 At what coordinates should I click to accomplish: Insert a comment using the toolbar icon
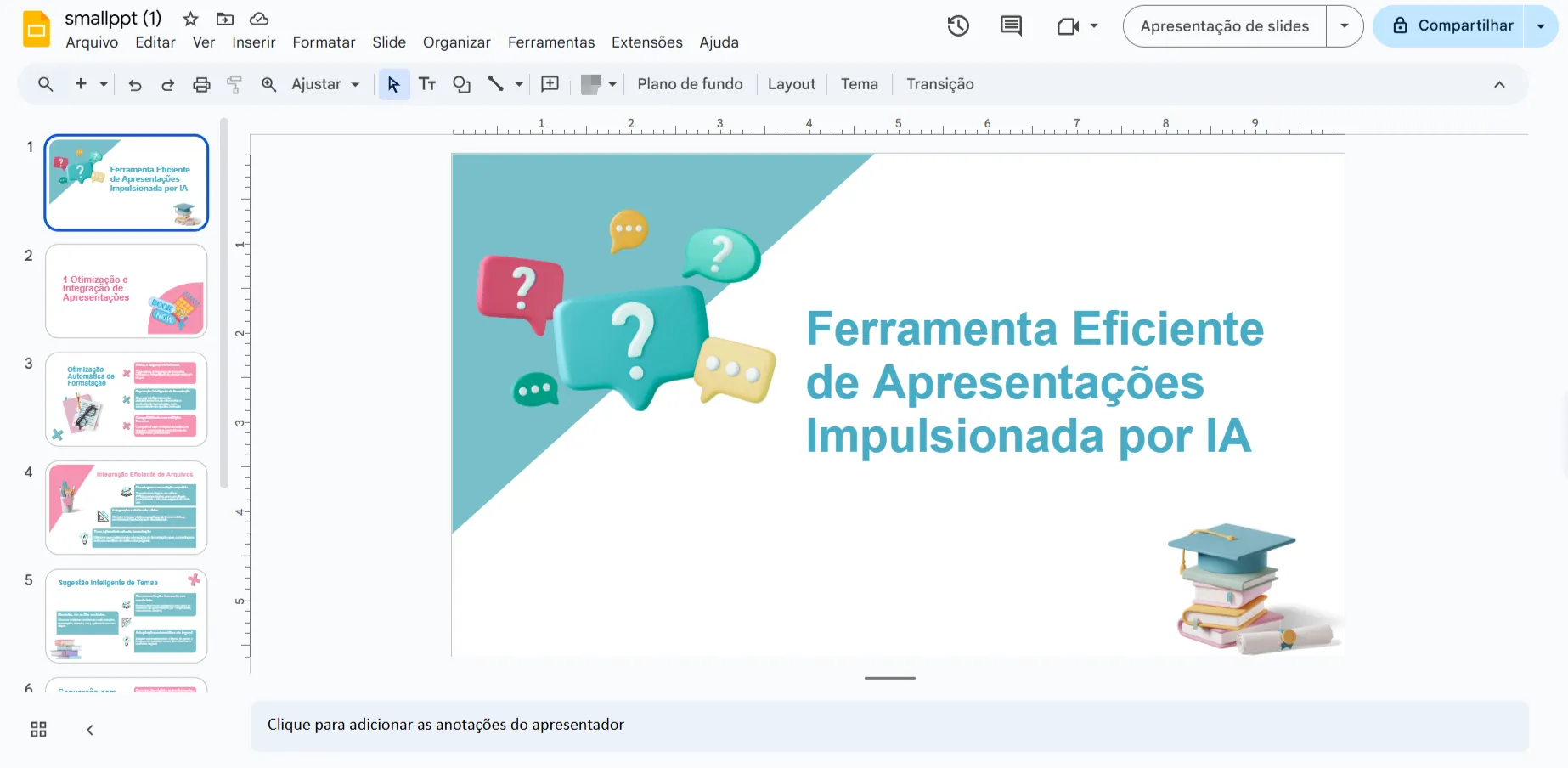(x=550, y=84)
